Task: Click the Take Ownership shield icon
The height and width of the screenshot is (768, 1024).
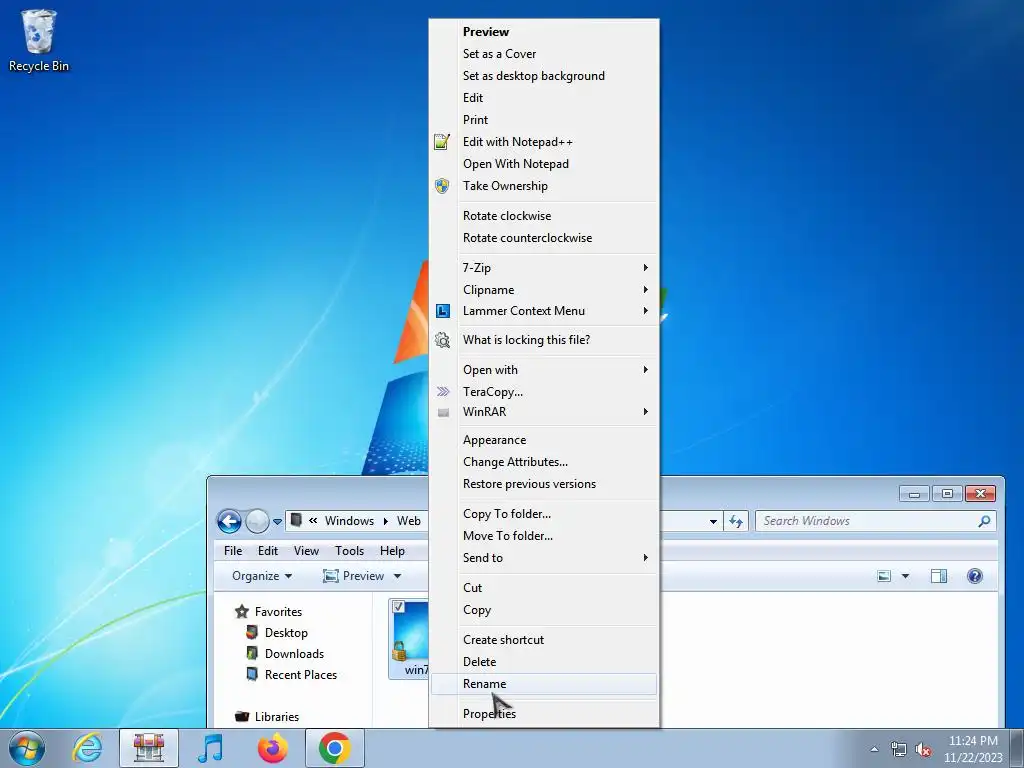Action: click(x=442, y=186)
